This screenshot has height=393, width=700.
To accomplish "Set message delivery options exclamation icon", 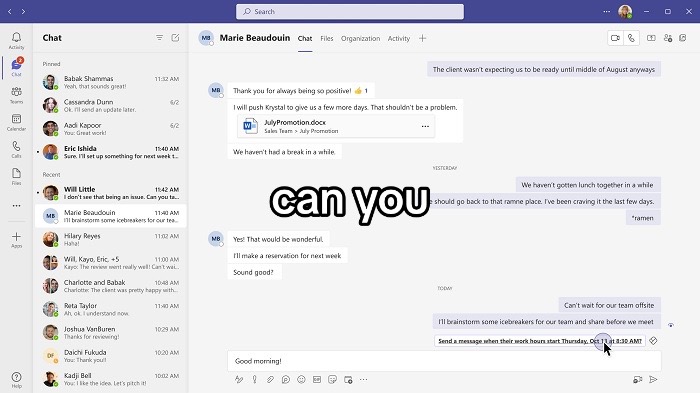I will tap(254, 380).
